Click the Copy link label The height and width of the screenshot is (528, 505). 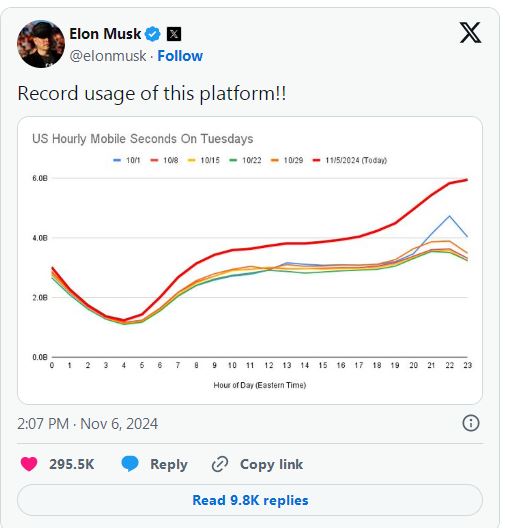point(271,464)
